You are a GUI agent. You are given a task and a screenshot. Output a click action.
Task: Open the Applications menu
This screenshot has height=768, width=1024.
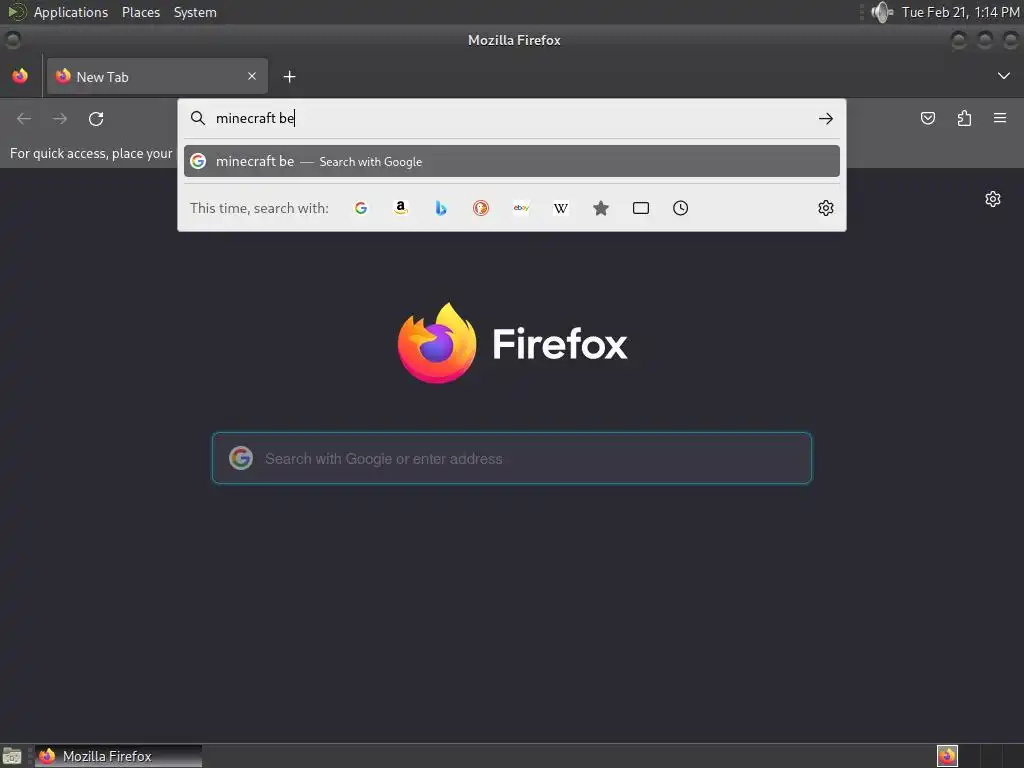point(71,12)
